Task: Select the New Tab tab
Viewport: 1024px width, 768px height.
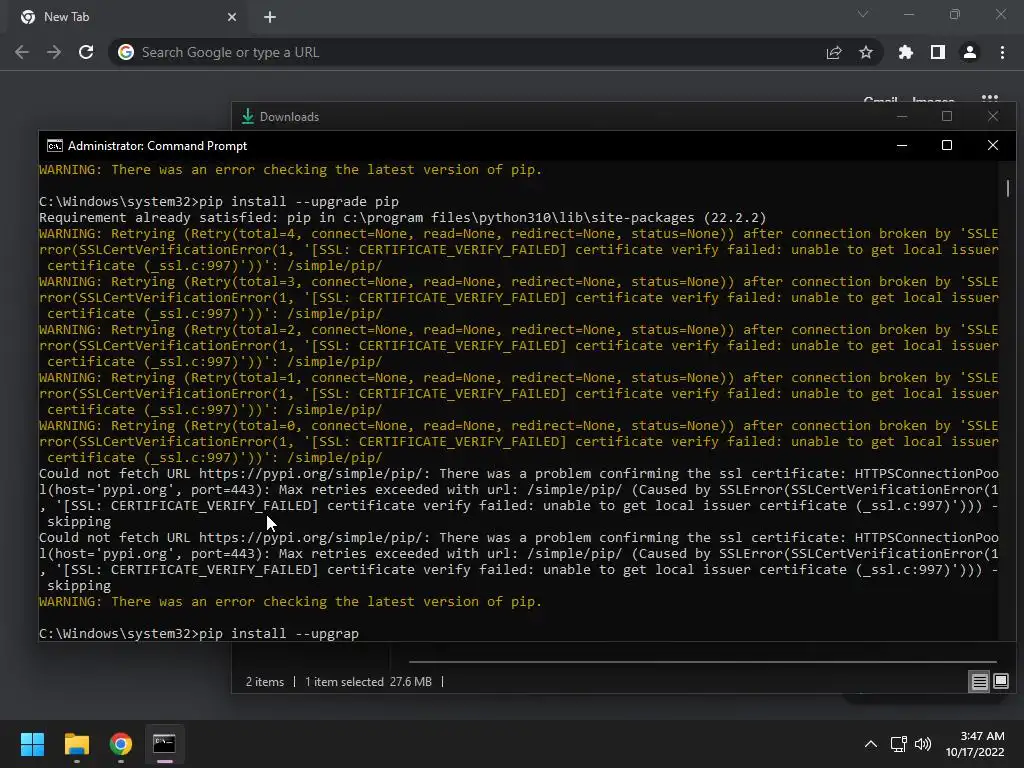Action: click(x=127, y=17)
